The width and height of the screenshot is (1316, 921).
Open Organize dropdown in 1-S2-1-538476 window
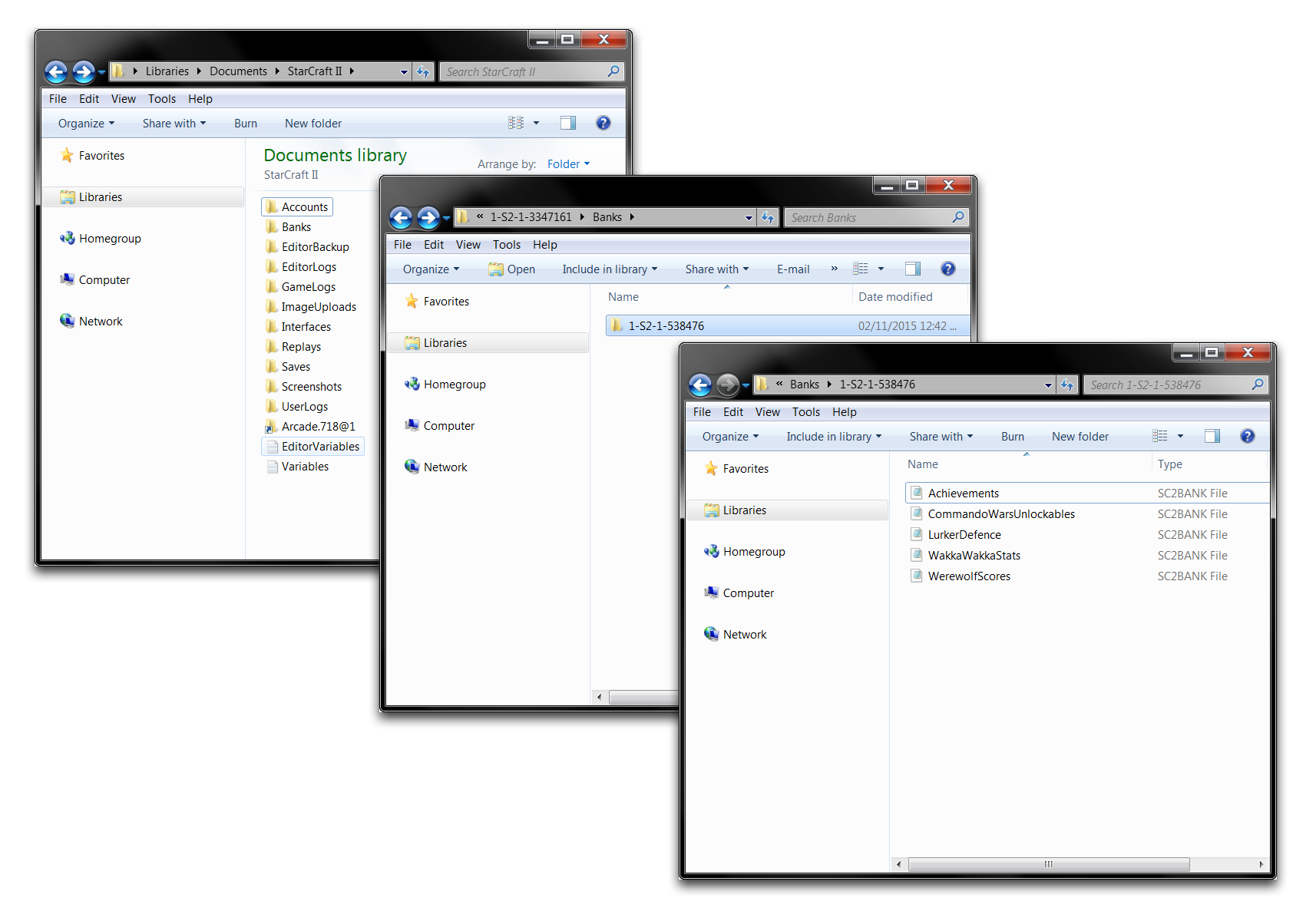pyautogui.click(x=730, y=436)
